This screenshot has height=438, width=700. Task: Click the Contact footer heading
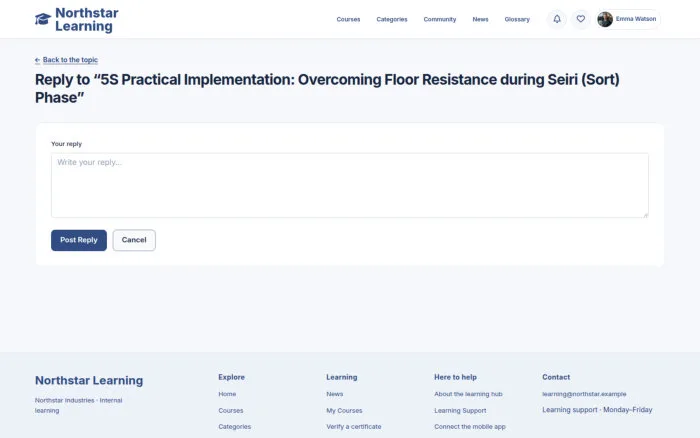point(556,377)
